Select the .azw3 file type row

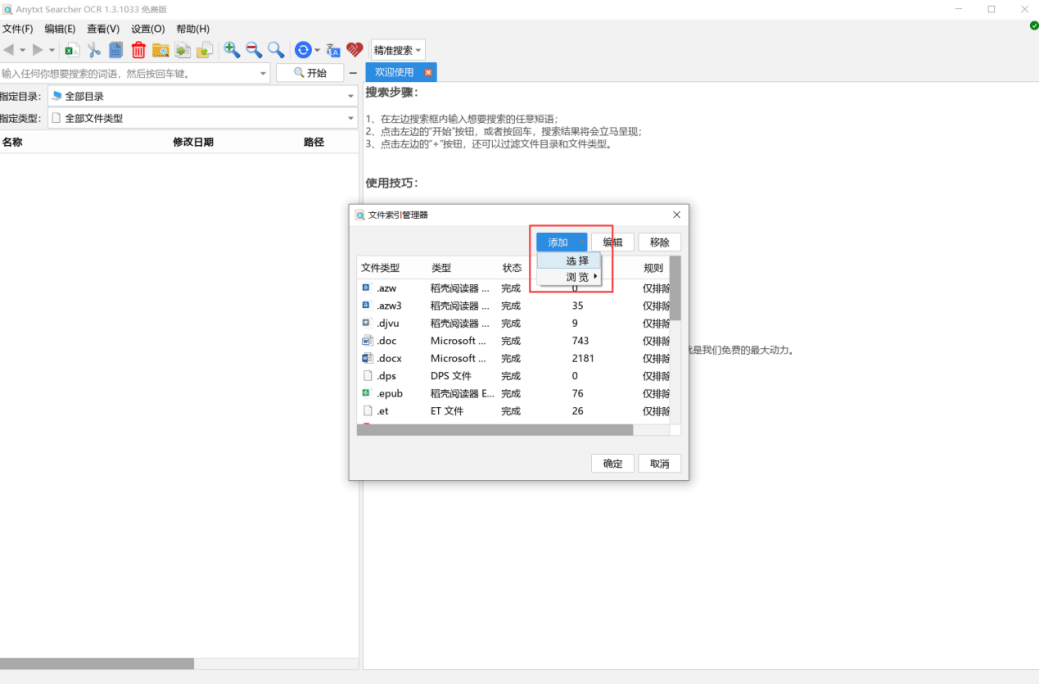[514, 306]
